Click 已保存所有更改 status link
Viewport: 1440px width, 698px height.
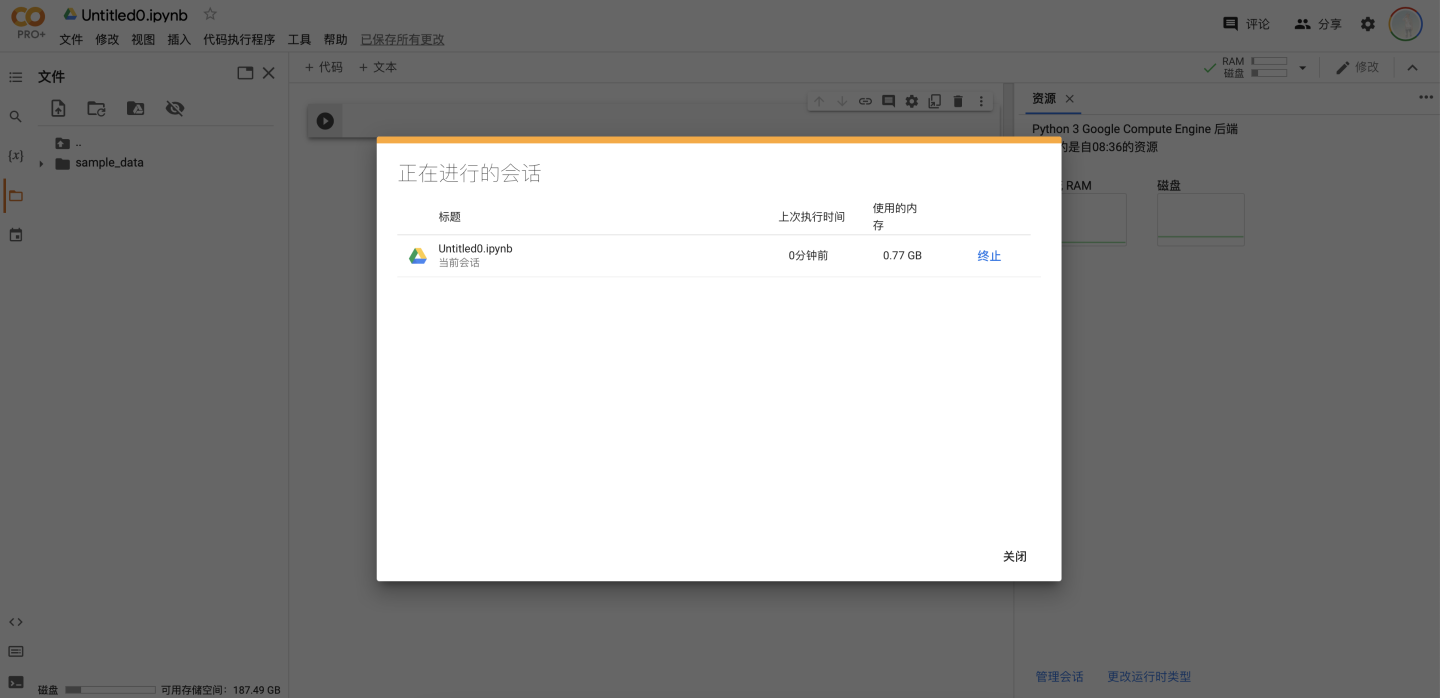tap(402, 40)
